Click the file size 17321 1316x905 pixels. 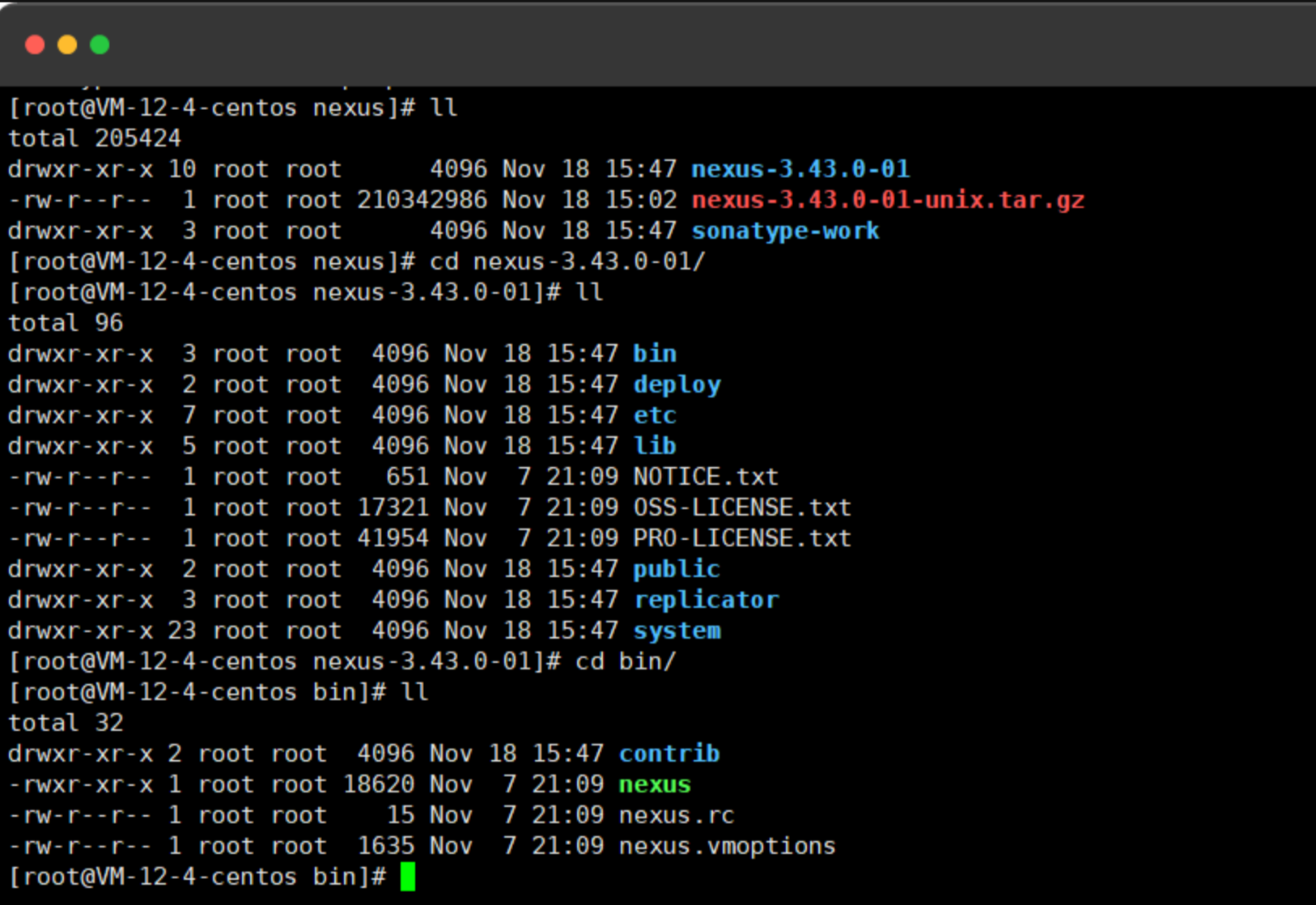(393, 508)
